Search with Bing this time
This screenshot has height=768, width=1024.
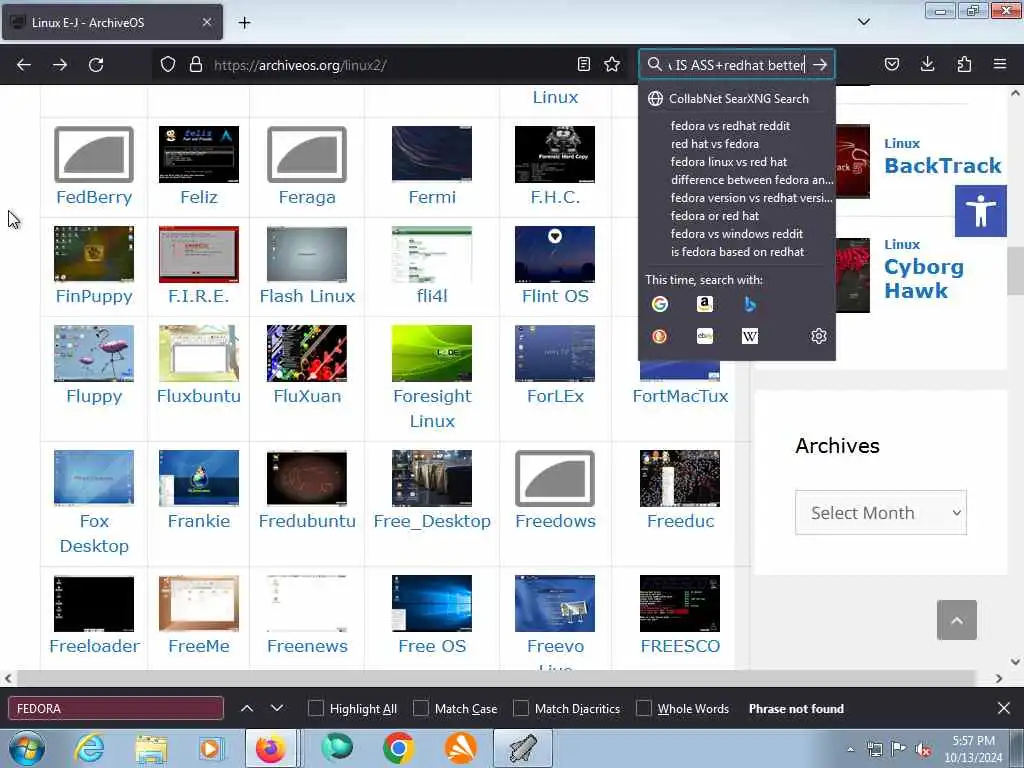750,304
